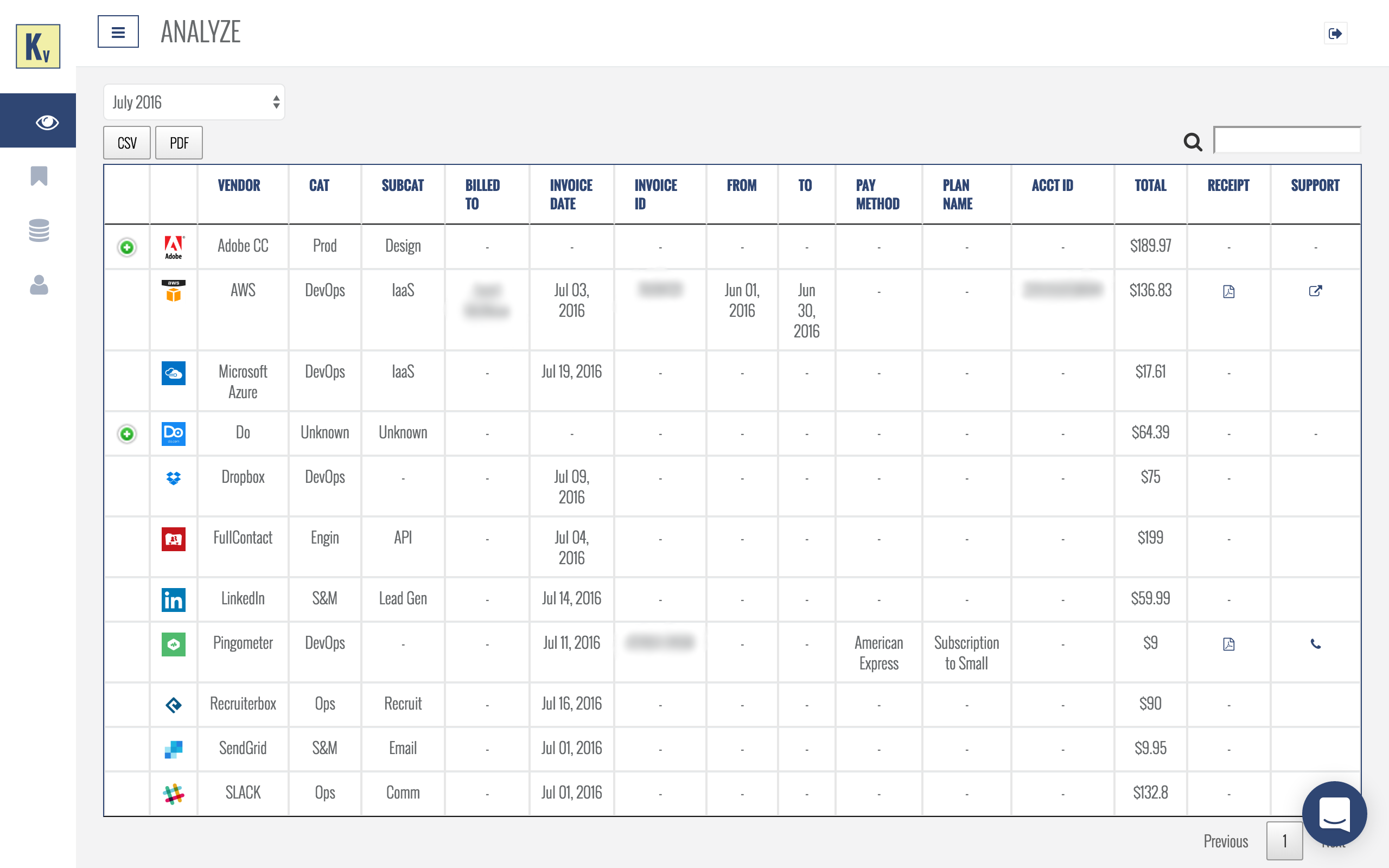Screen dimensions: 1389x868
Task: Open the database stack sidebar icon
Action: coord(39,230)
